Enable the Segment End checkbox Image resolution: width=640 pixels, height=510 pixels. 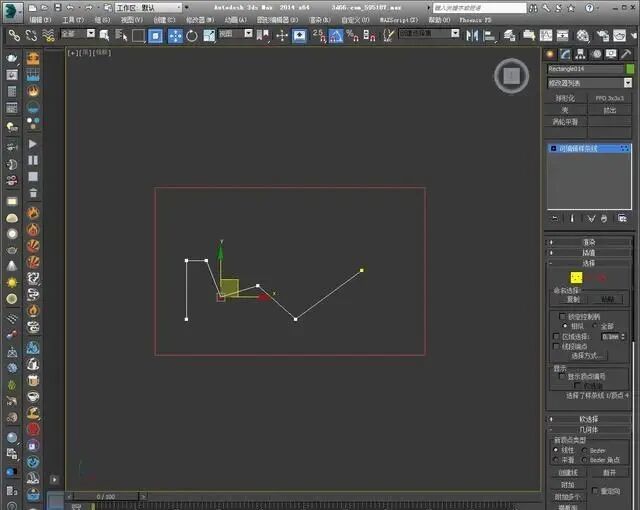[556, 346]
